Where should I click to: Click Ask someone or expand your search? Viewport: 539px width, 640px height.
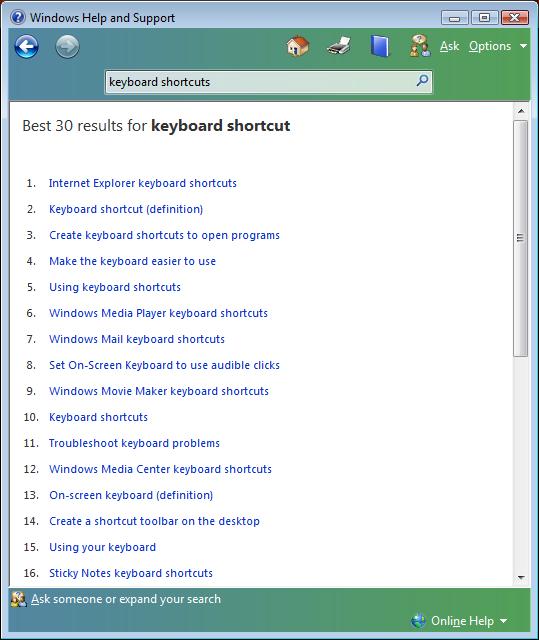point(126,599)
